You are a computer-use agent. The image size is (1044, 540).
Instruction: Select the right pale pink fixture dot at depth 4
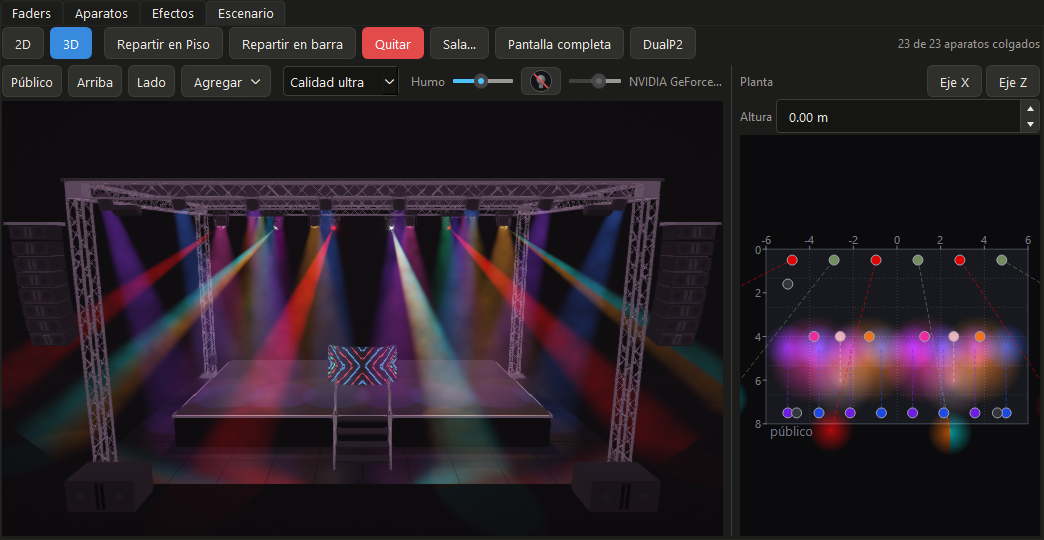953,336
